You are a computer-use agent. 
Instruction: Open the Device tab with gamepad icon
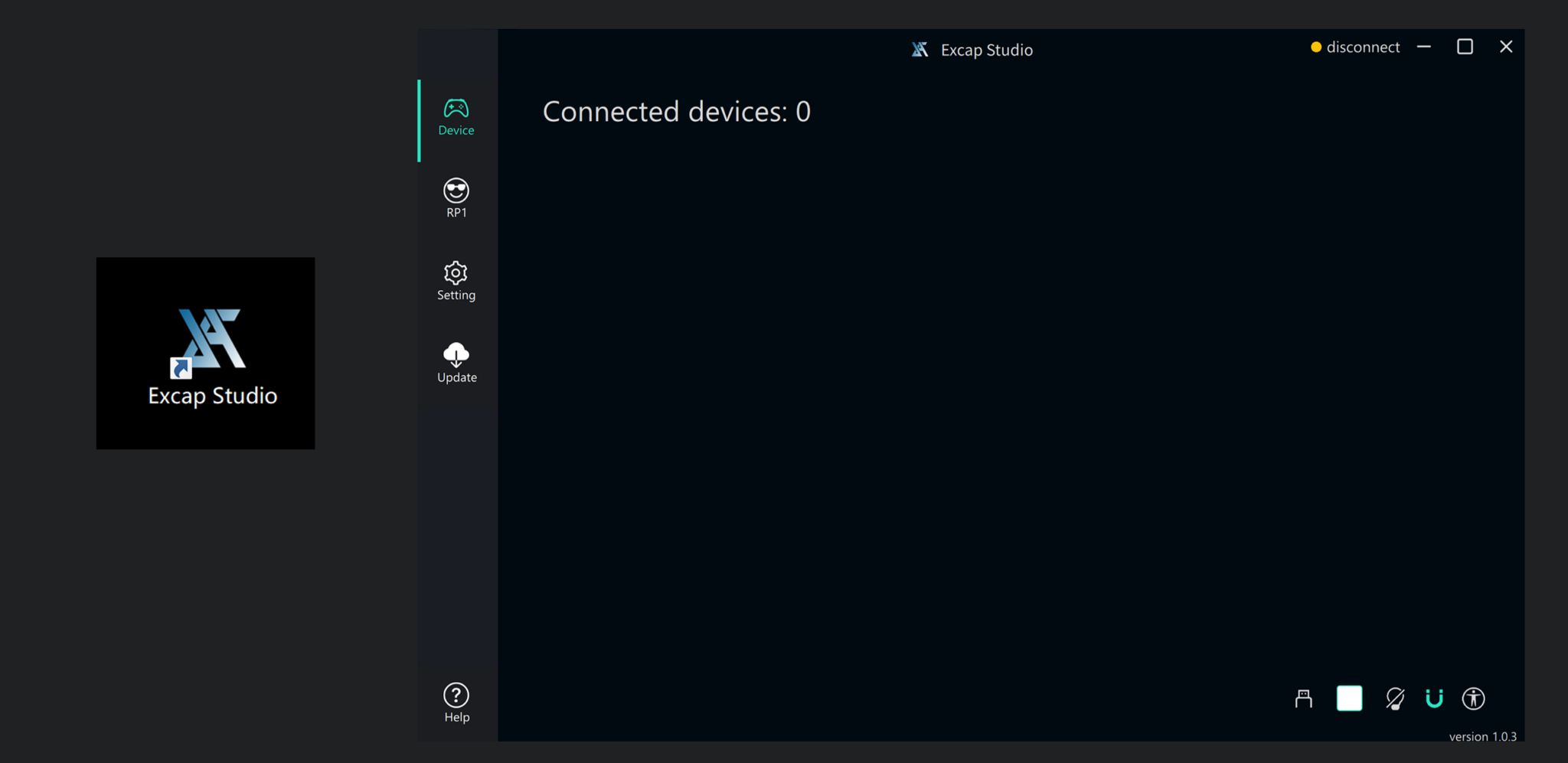[456, 118]
